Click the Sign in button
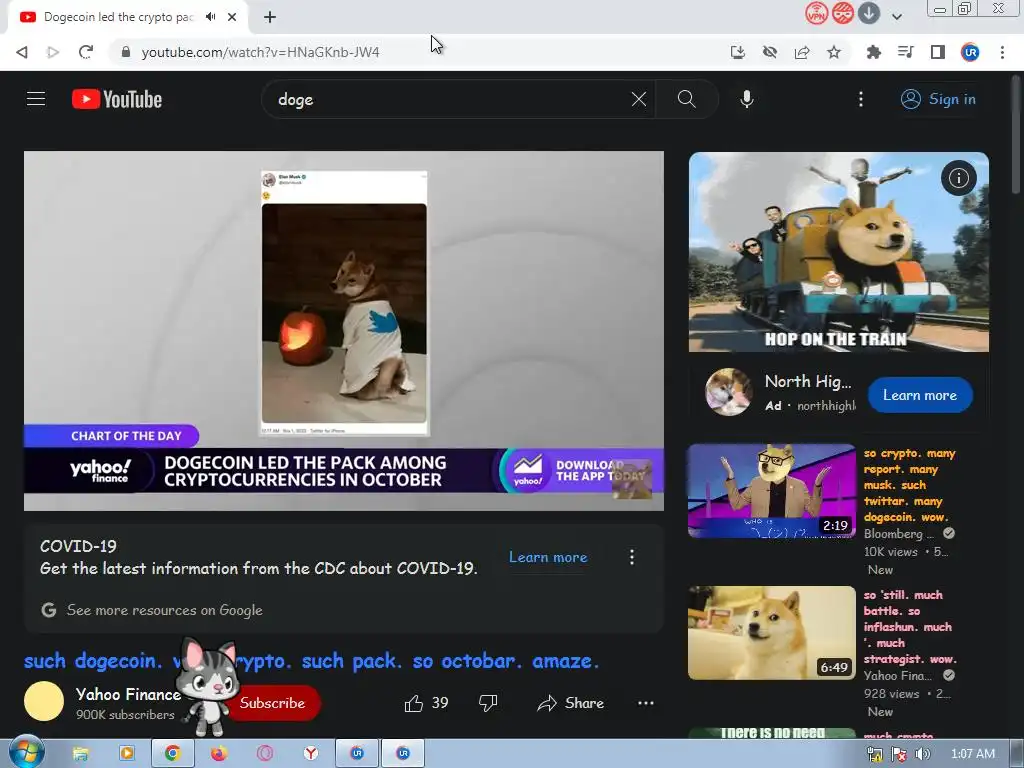The height and width of the screenshot is (768, 1024). click(938, 99)
